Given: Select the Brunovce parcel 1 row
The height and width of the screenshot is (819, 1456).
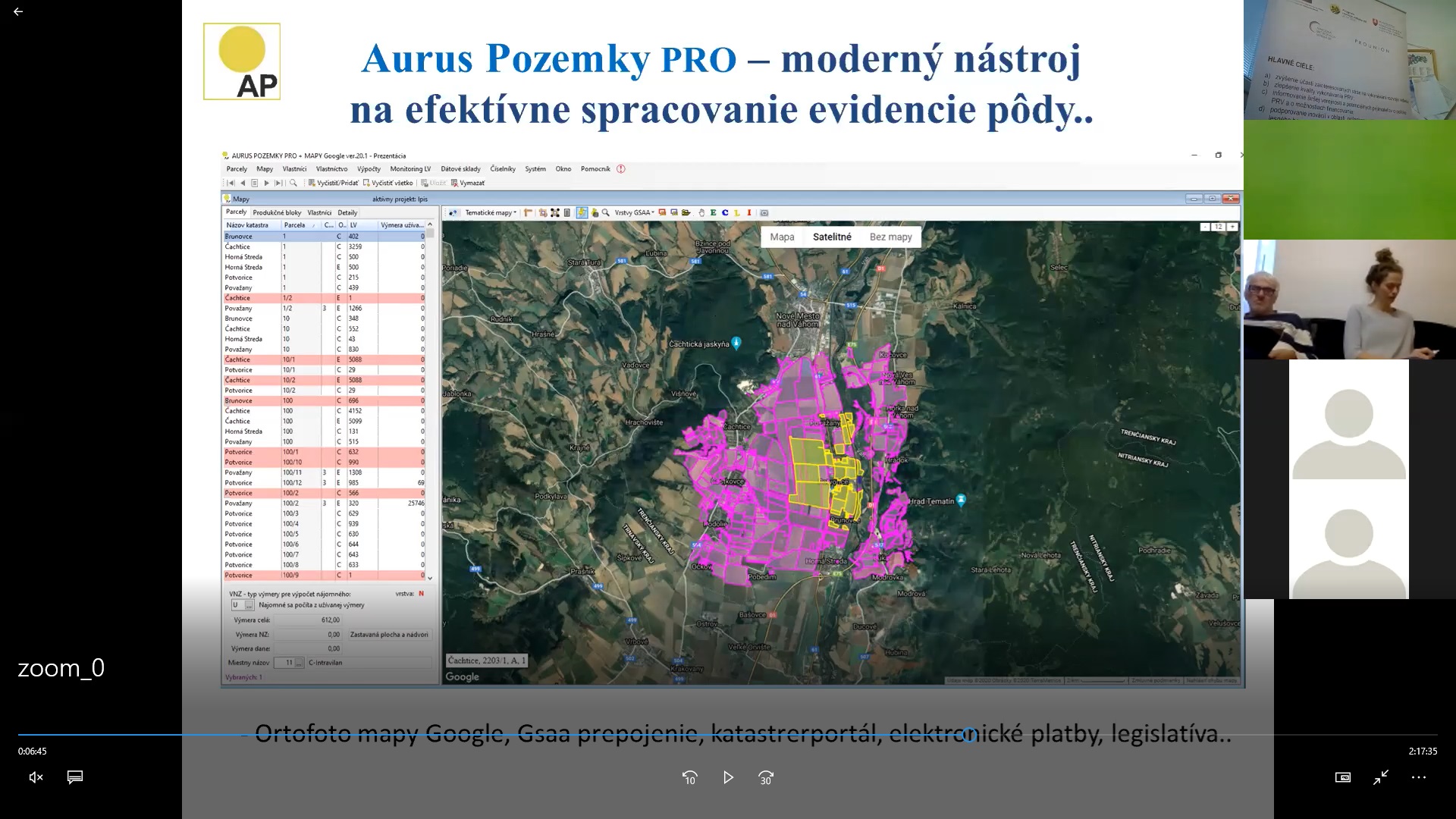Looking at the screenshot, I should coord(324,237).
